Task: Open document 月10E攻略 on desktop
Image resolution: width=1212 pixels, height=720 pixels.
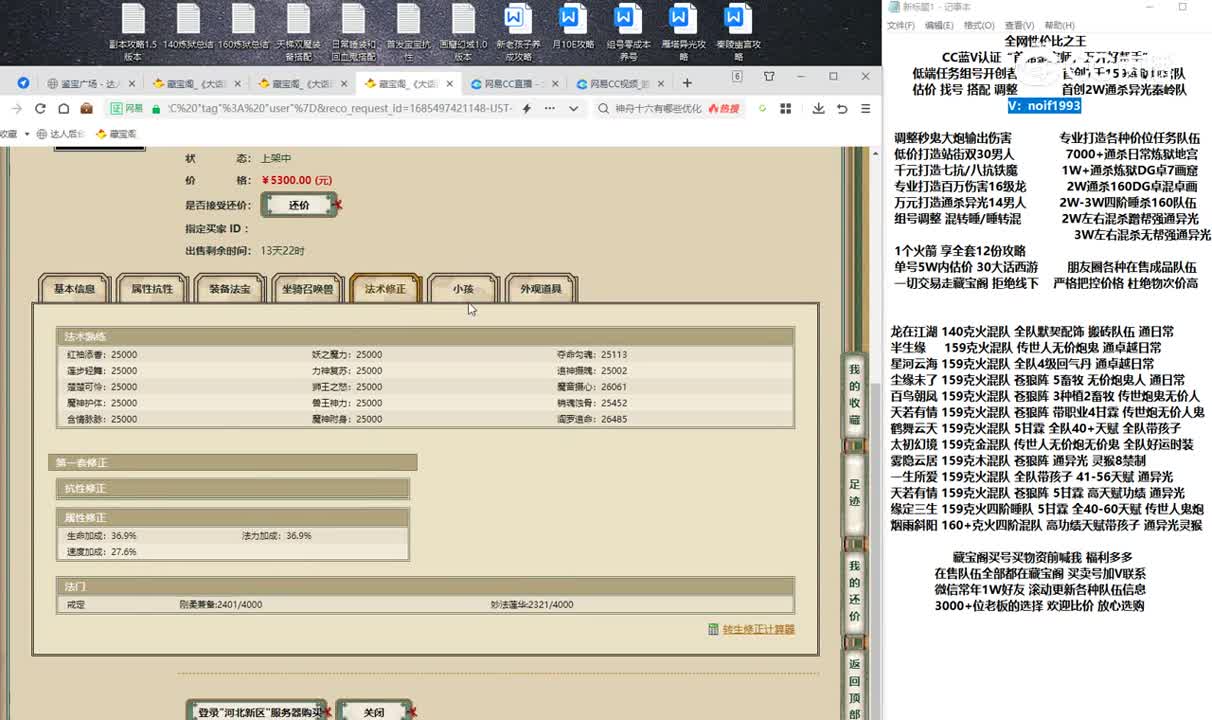Action: click(572, 27)
